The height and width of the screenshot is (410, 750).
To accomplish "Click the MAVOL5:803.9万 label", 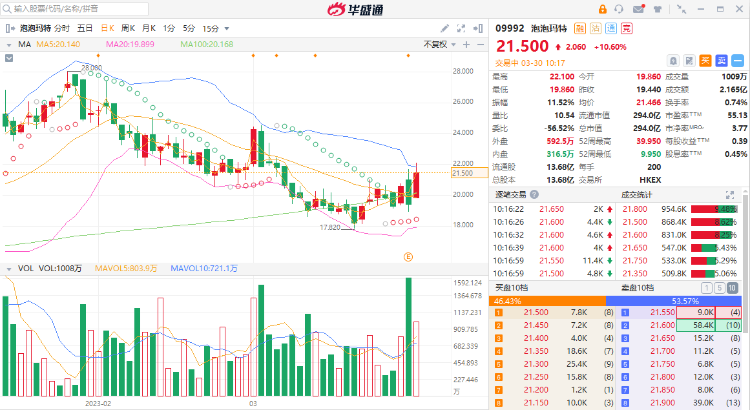I will [x=126, y=268].
